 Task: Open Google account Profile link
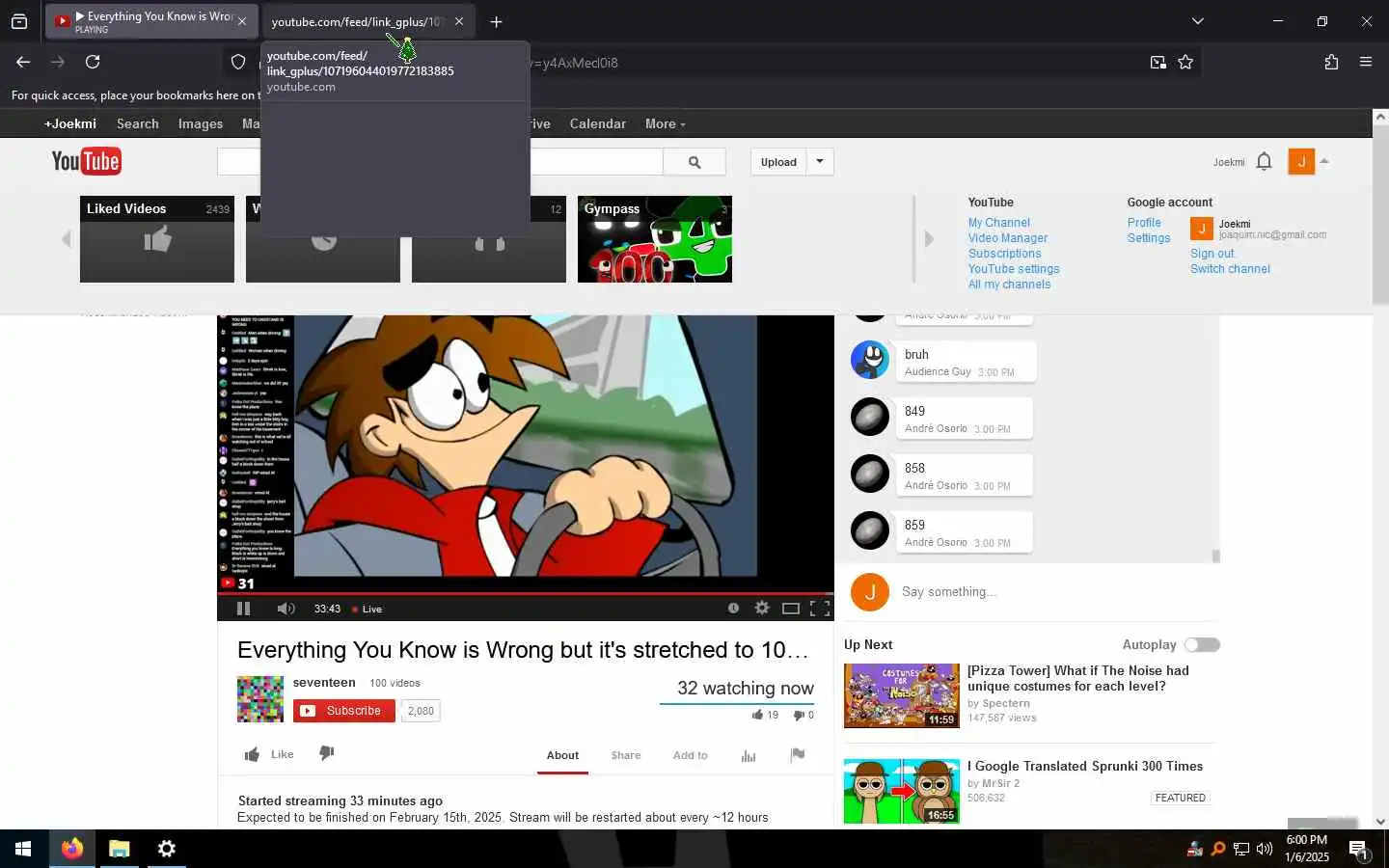pyautogui.click(x=1144, y=223)
